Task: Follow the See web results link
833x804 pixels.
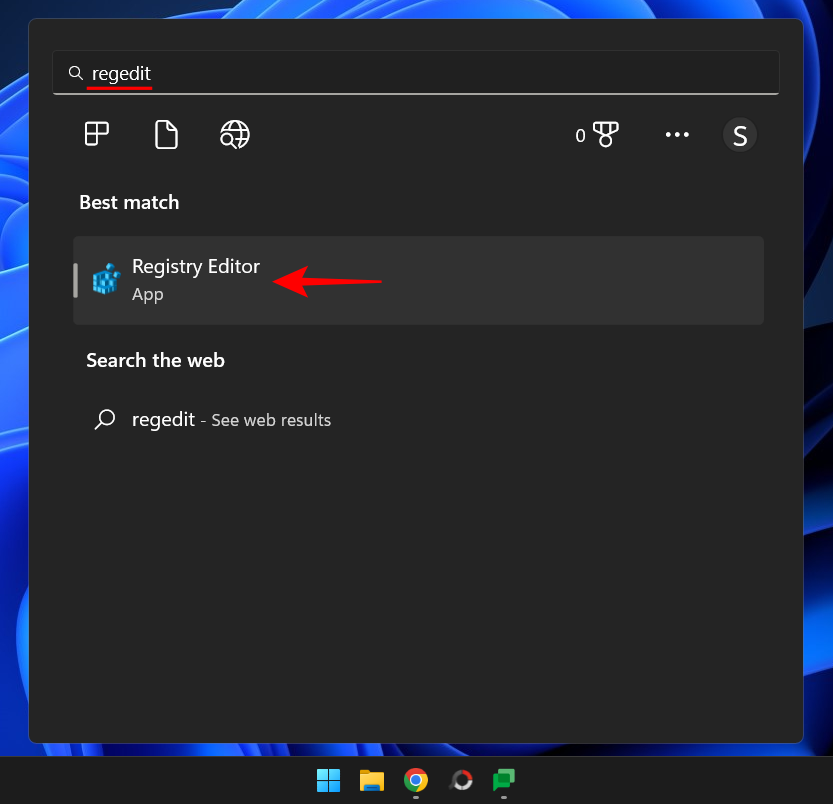Action: (x=270, y=419)
